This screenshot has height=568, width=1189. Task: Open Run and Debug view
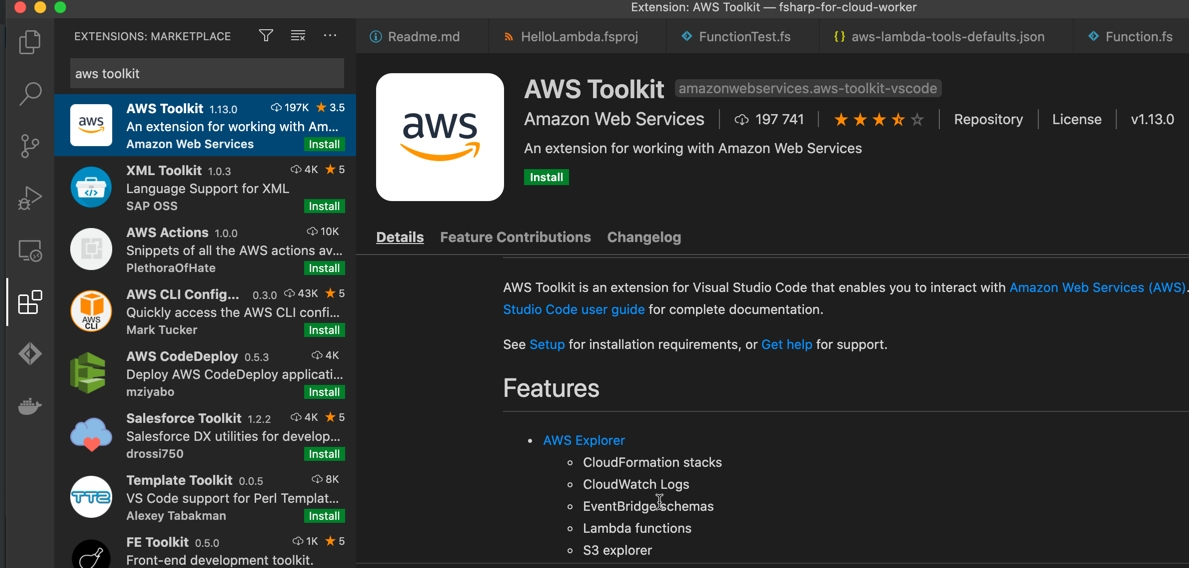[30, 198]
